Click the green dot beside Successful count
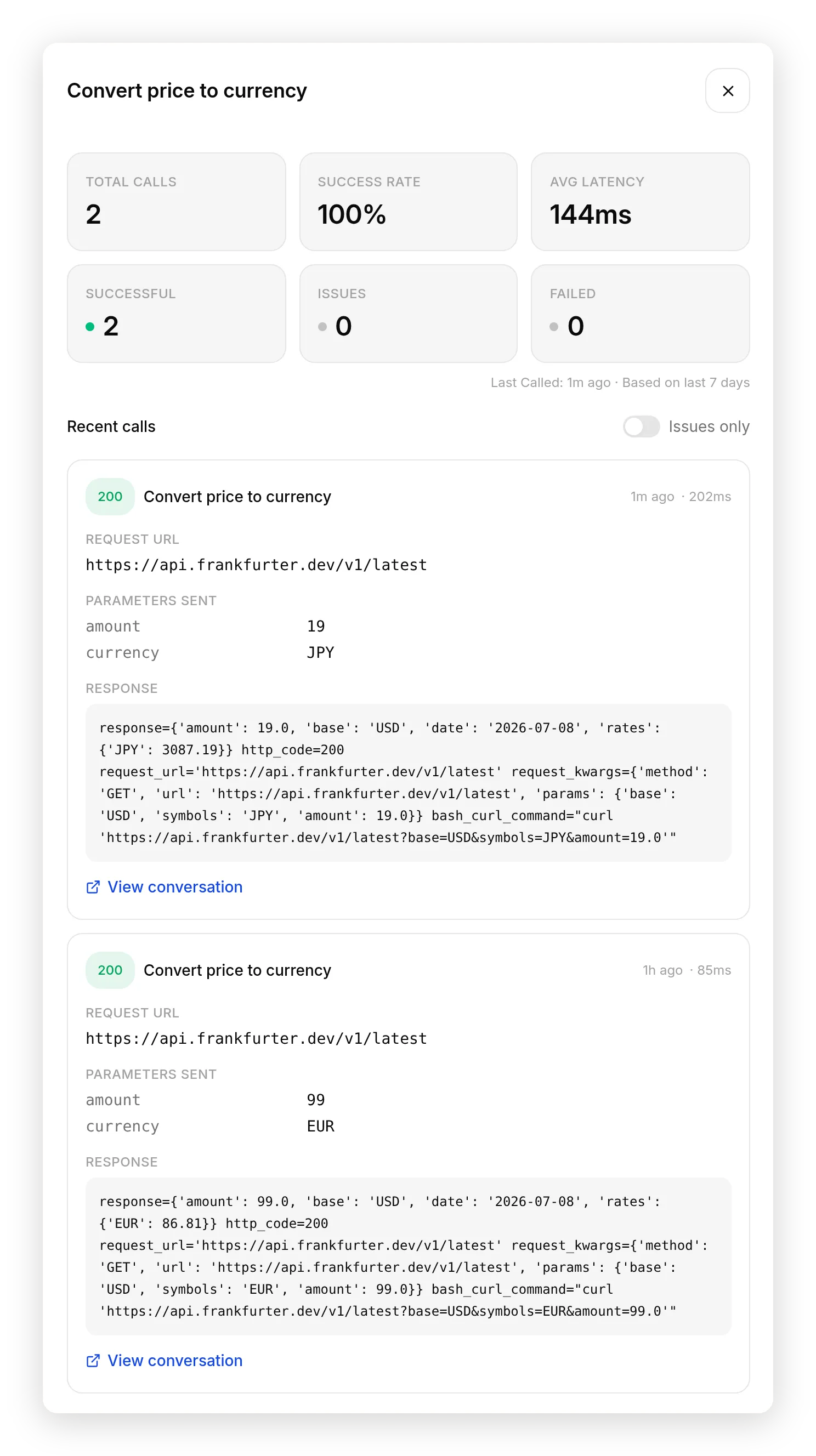 coord(90,327)
